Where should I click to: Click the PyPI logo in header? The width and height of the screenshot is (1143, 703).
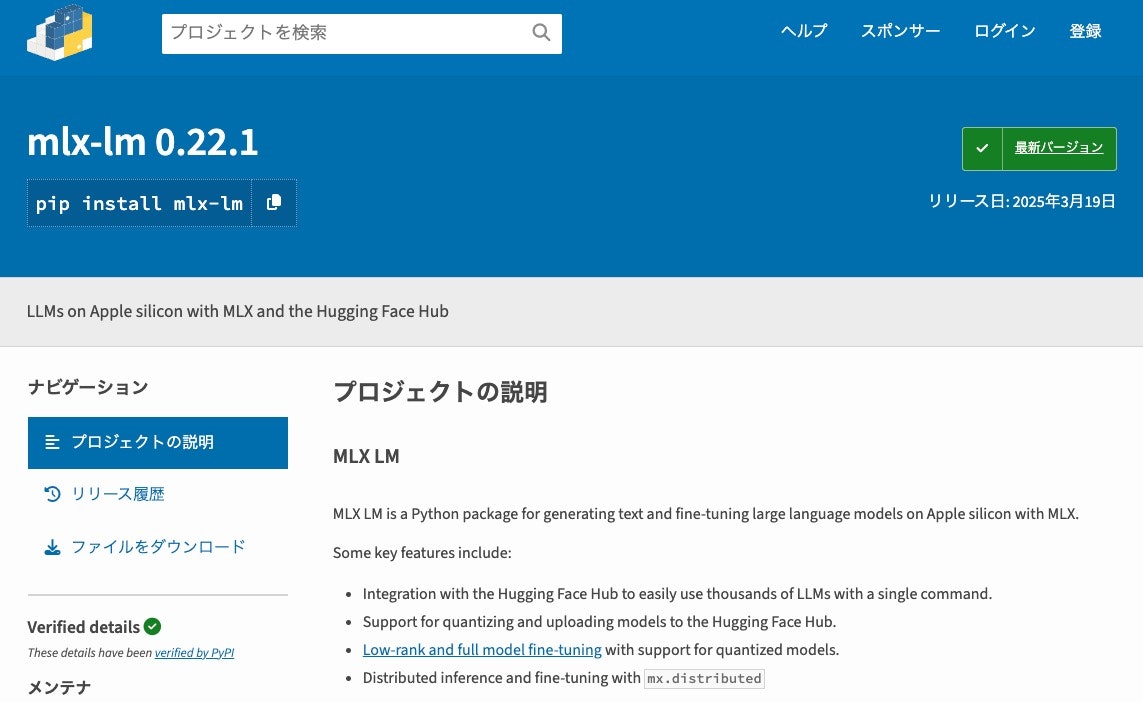tap(60, 32)
